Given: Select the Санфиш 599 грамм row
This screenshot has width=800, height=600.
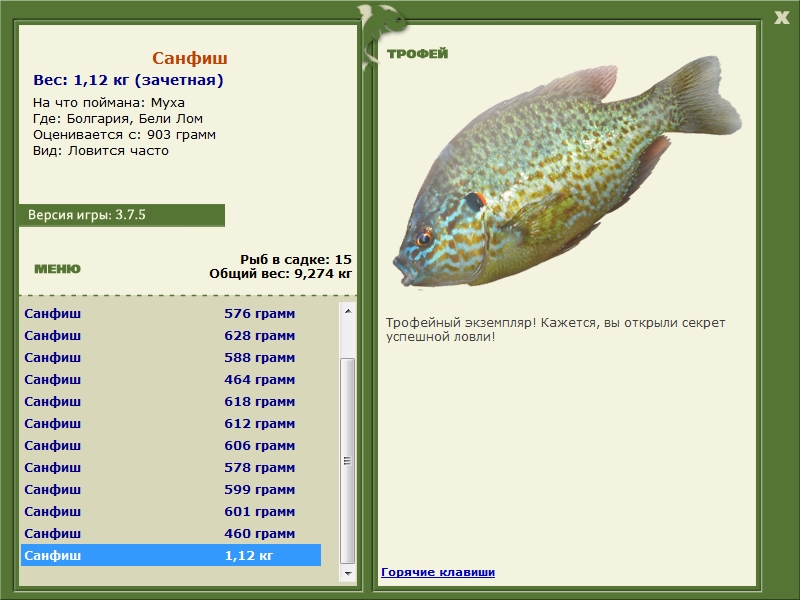Looking at the screenshot, I should [171, 489].
